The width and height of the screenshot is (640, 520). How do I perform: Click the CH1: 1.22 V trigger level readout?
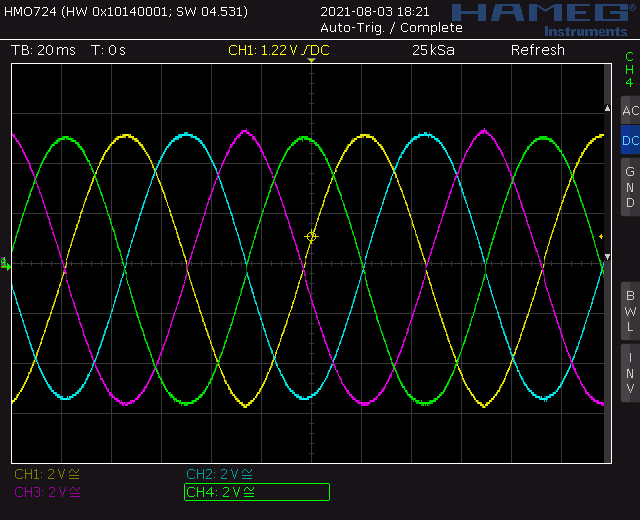tap(279, 50)
